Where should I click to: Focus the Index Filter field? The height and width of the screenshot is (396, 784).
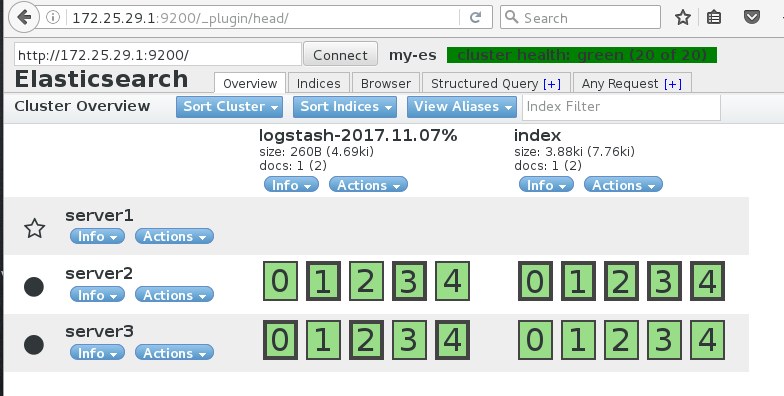tap(621, 107)
